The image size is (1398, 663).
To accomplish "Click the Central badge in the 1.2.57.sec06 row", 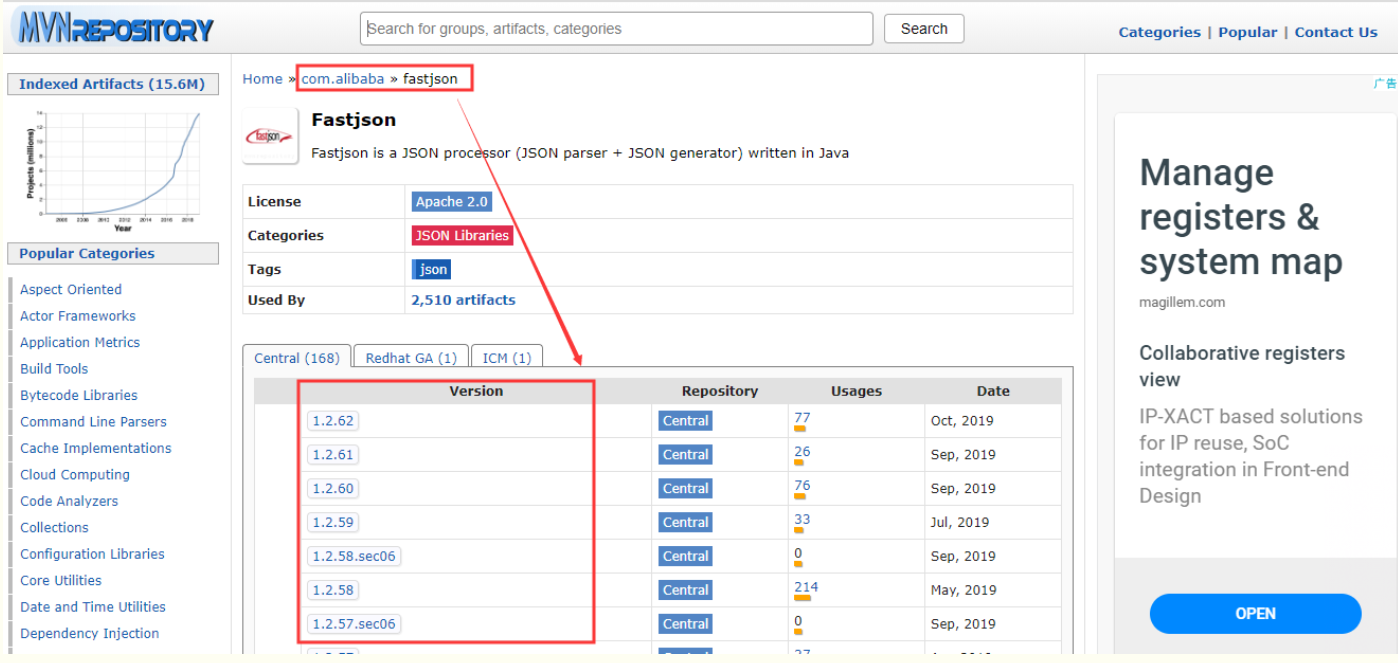I will click(686, 624).
